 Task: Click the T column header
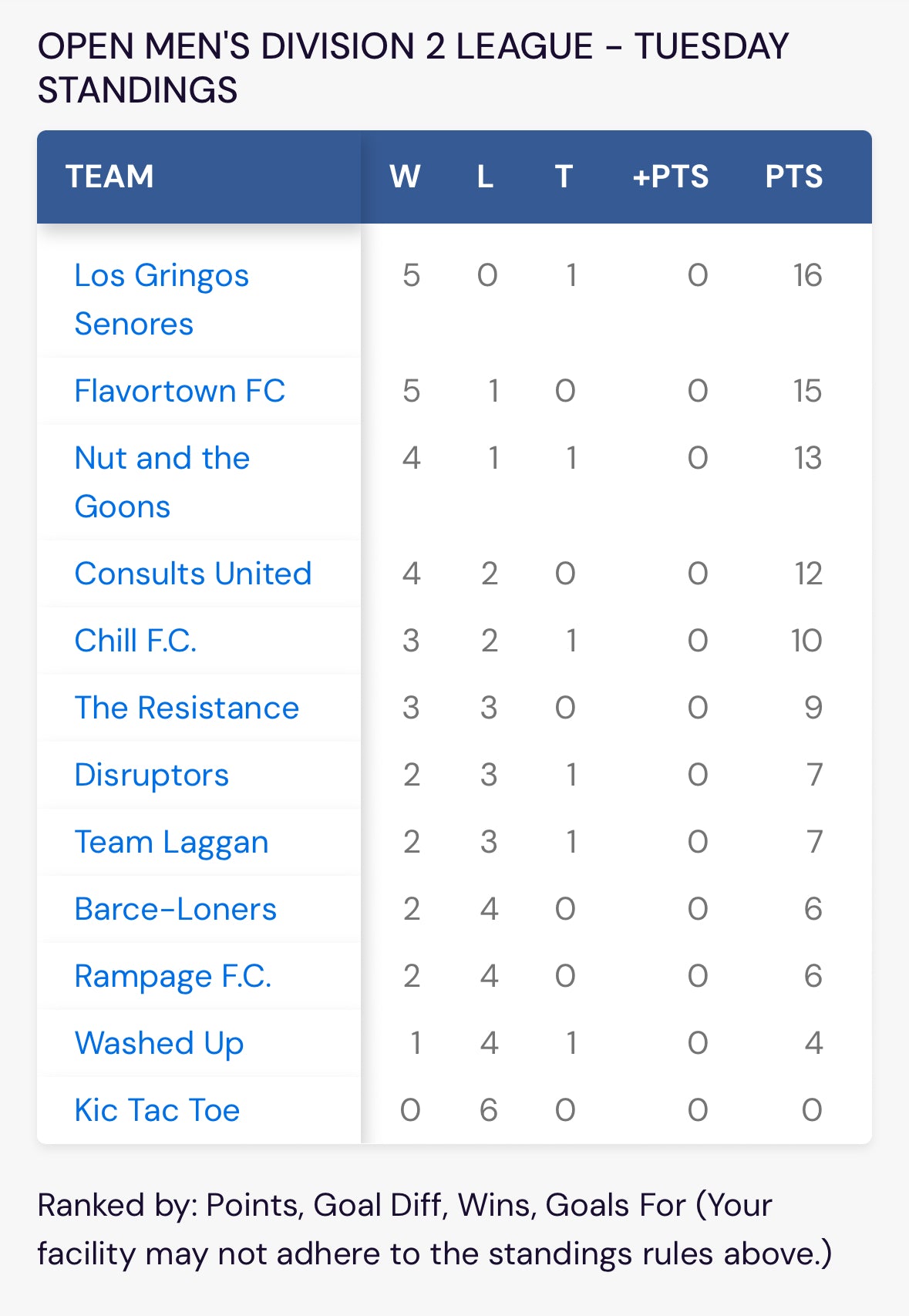click(564, 177)
